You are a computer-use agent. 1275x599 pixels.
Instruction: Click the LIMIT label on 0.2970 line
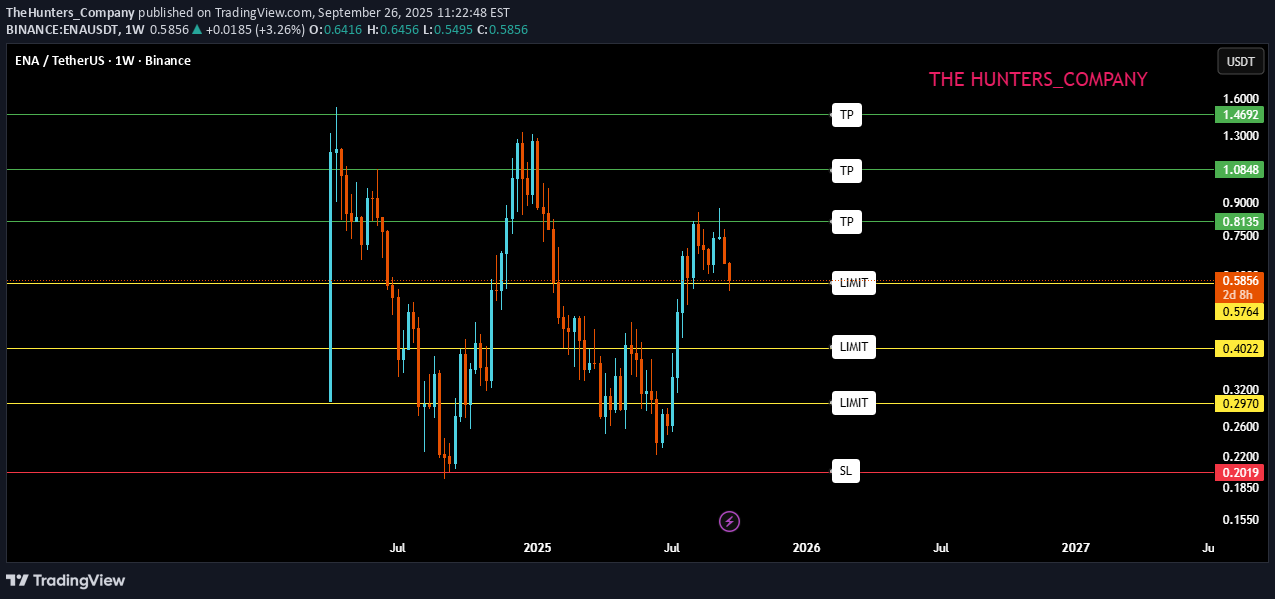tap(854, 403)
